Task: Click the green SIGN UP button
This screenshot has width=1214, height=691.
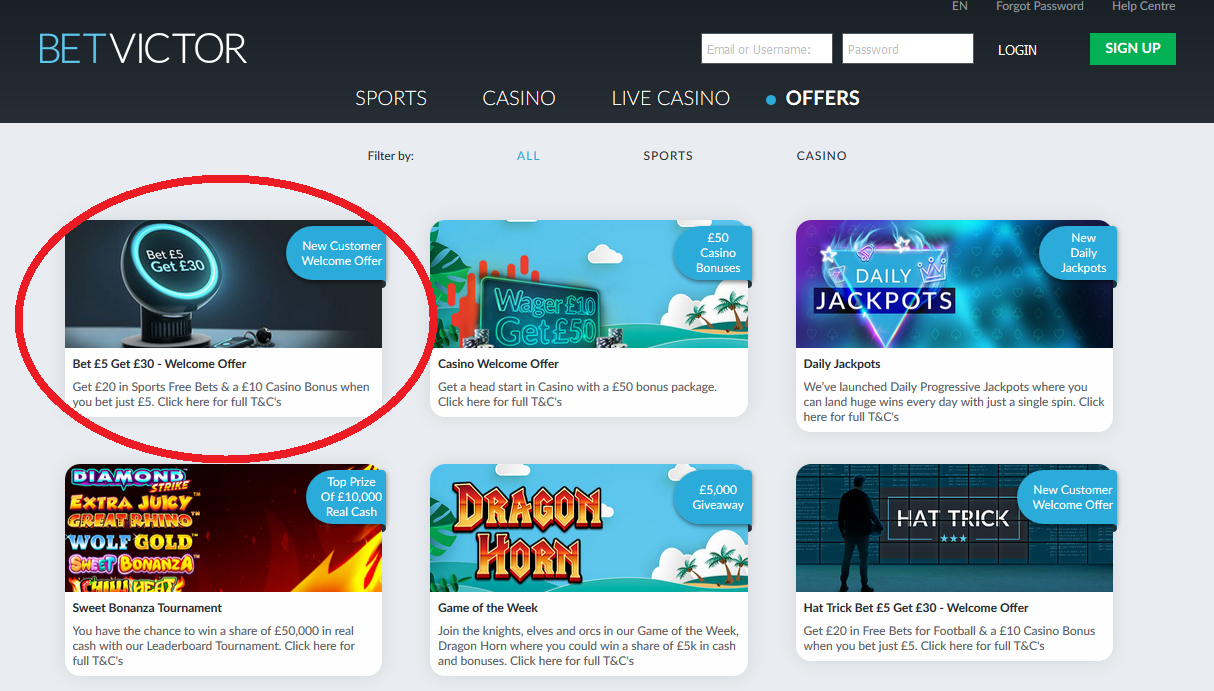Action: [x=1133, y=48]
